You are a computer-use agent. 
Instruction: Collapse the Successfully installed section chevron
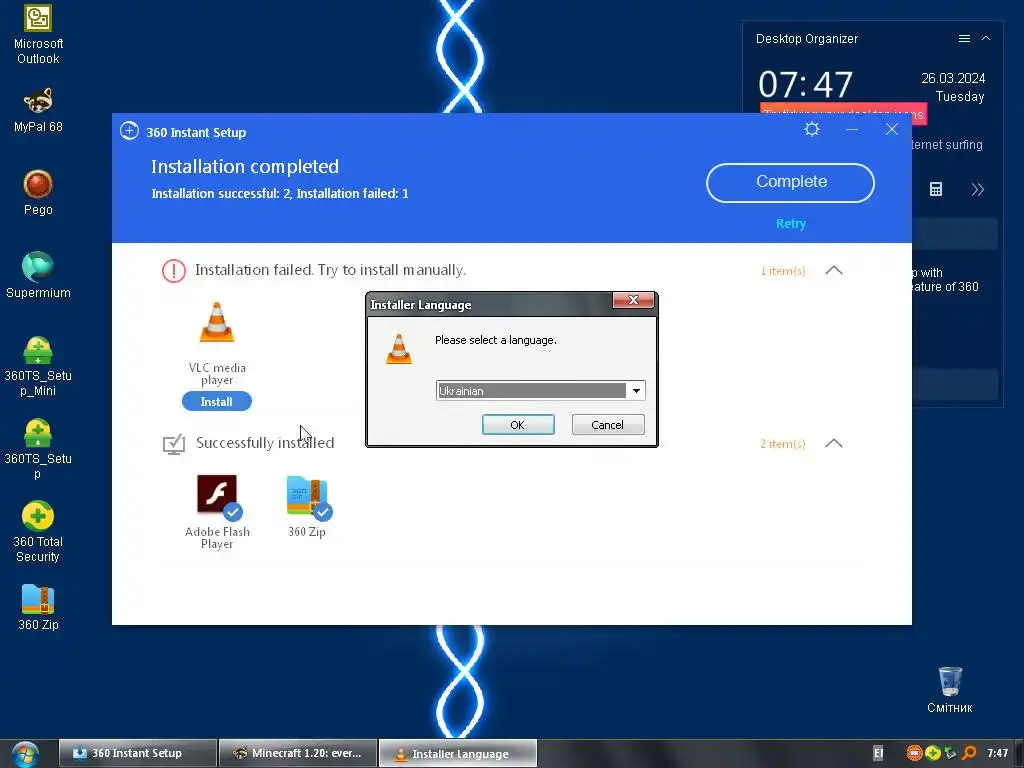click(834, 443)
